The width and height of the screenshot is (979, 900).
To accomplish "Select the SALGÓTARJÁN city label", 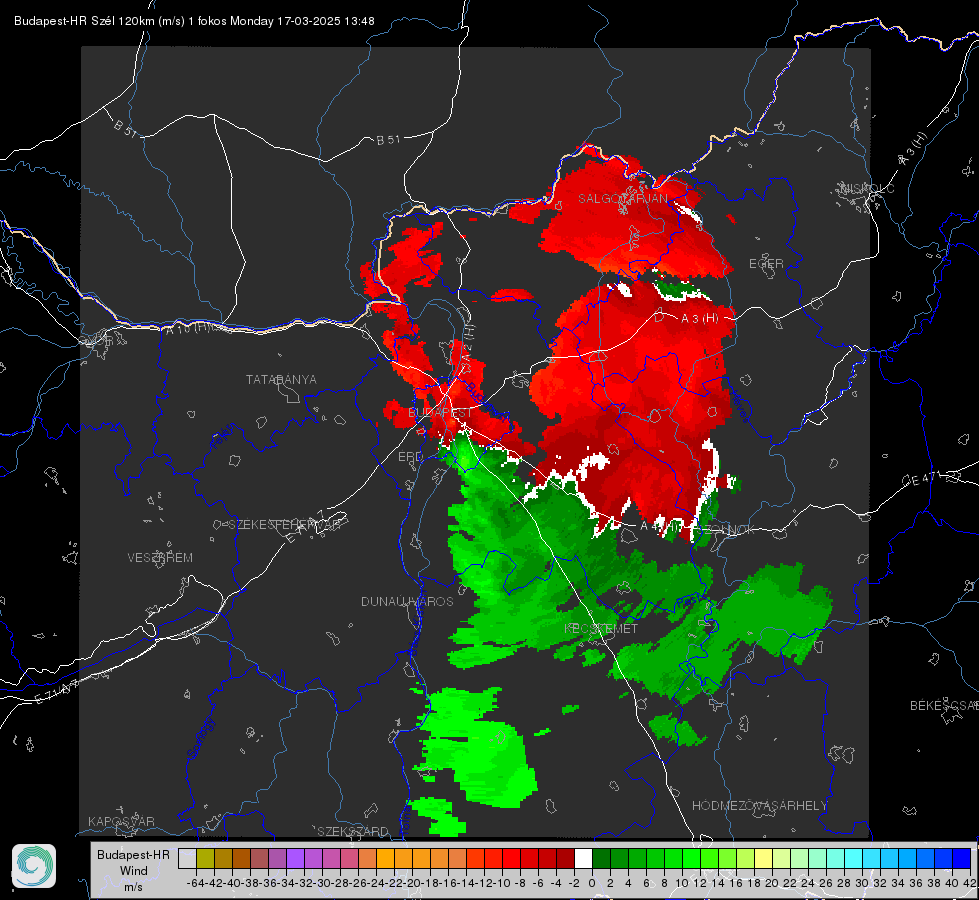I will [622, 199].
